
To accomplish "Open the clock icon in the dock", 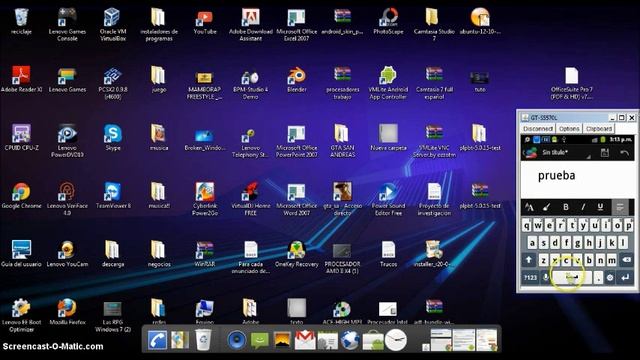I will click(396, 340).
